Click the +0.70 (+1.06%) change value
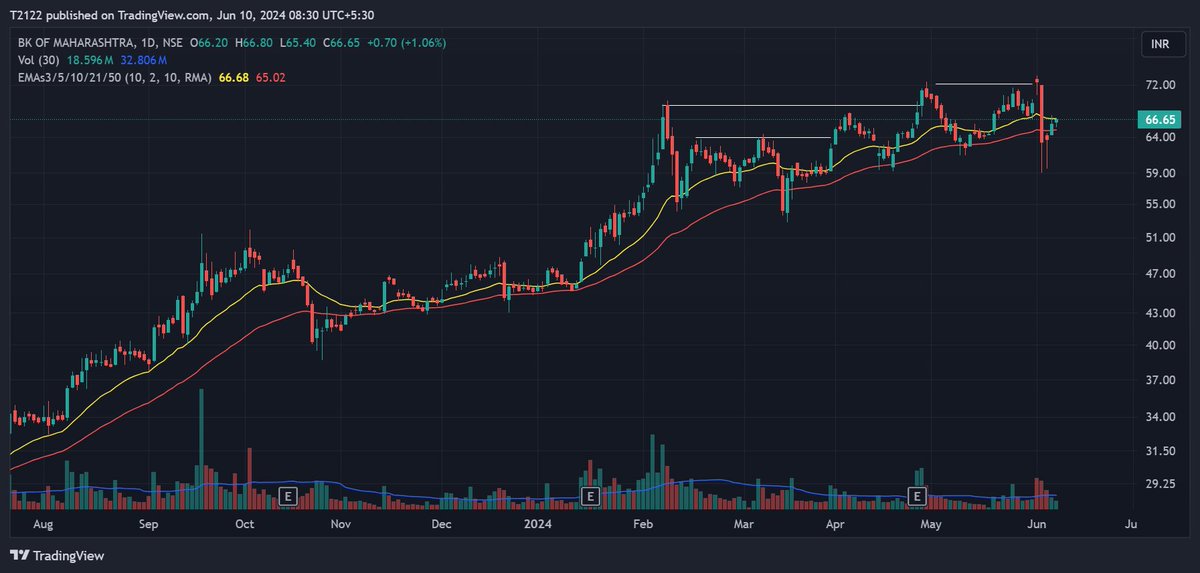The height and width of the screenshot is (573, 1200). click(406, 43)
